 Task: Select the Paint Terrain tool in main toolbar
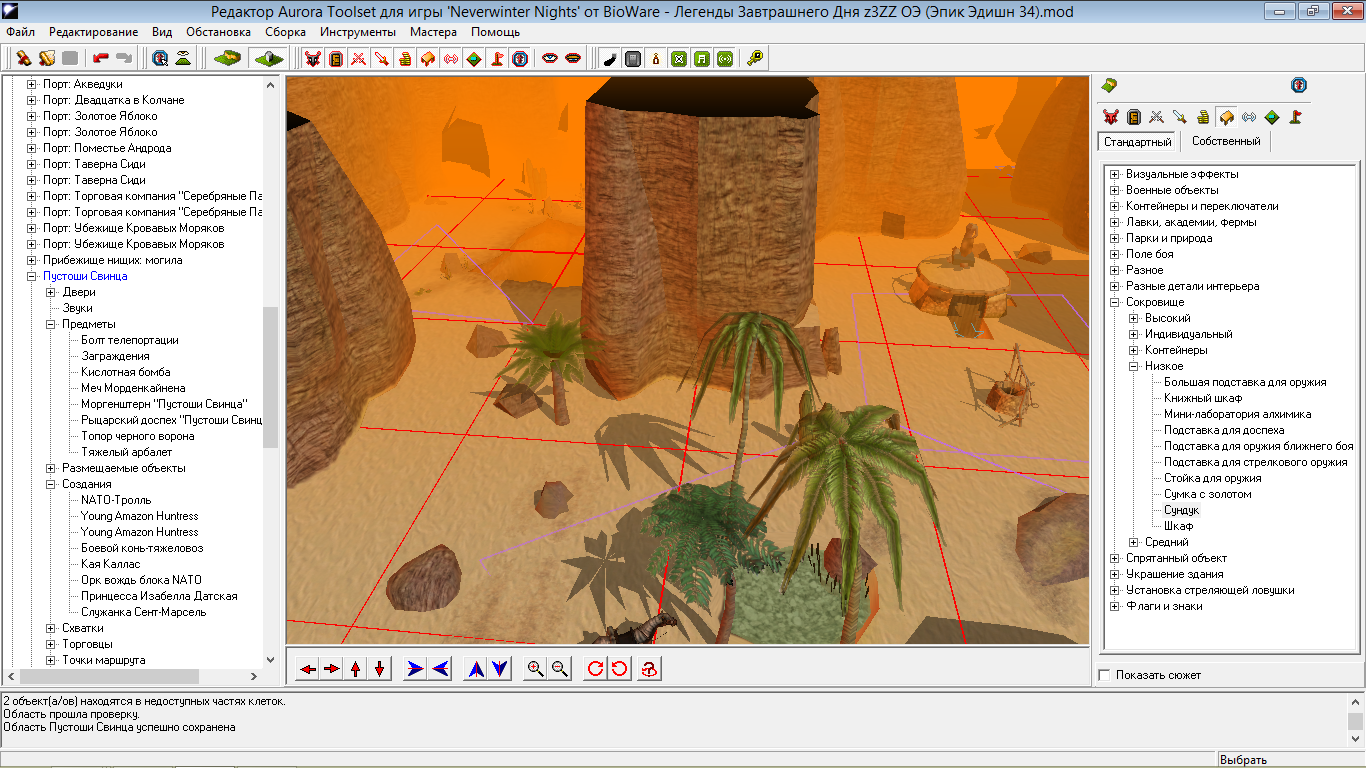click(228, 58)
